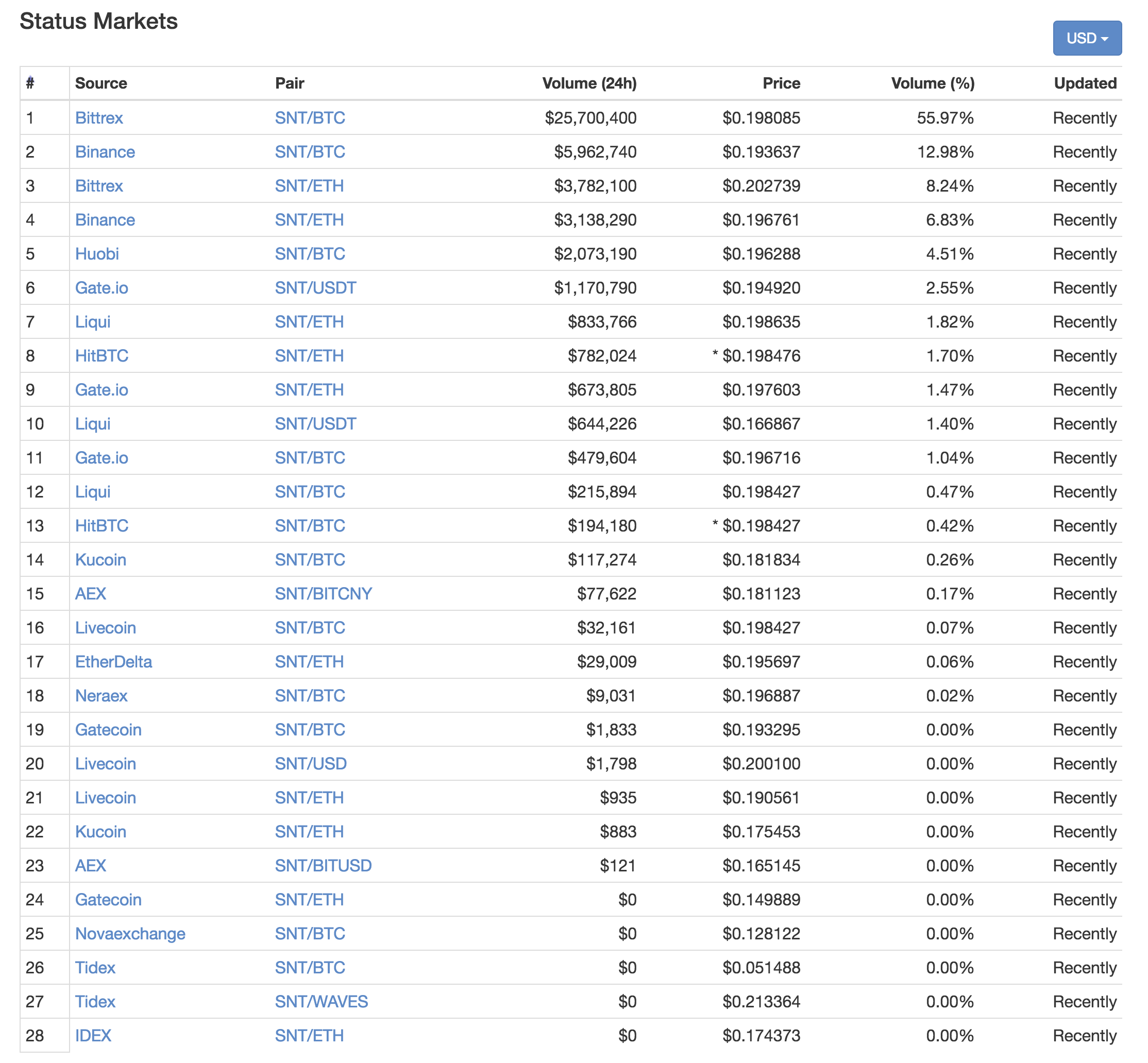Open the USD currency dropdown
Screen dimensions: 1148x1063
(1087, 38)
